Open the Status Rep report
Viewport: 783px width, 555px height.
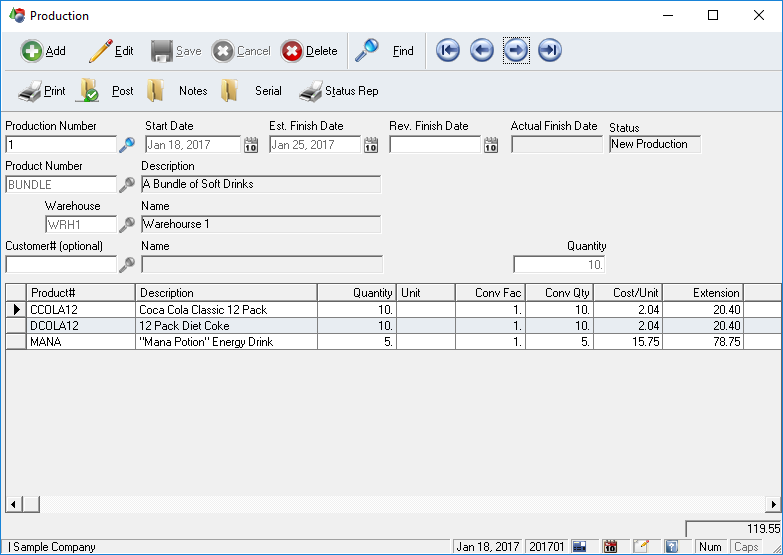(x=339, y=91)
